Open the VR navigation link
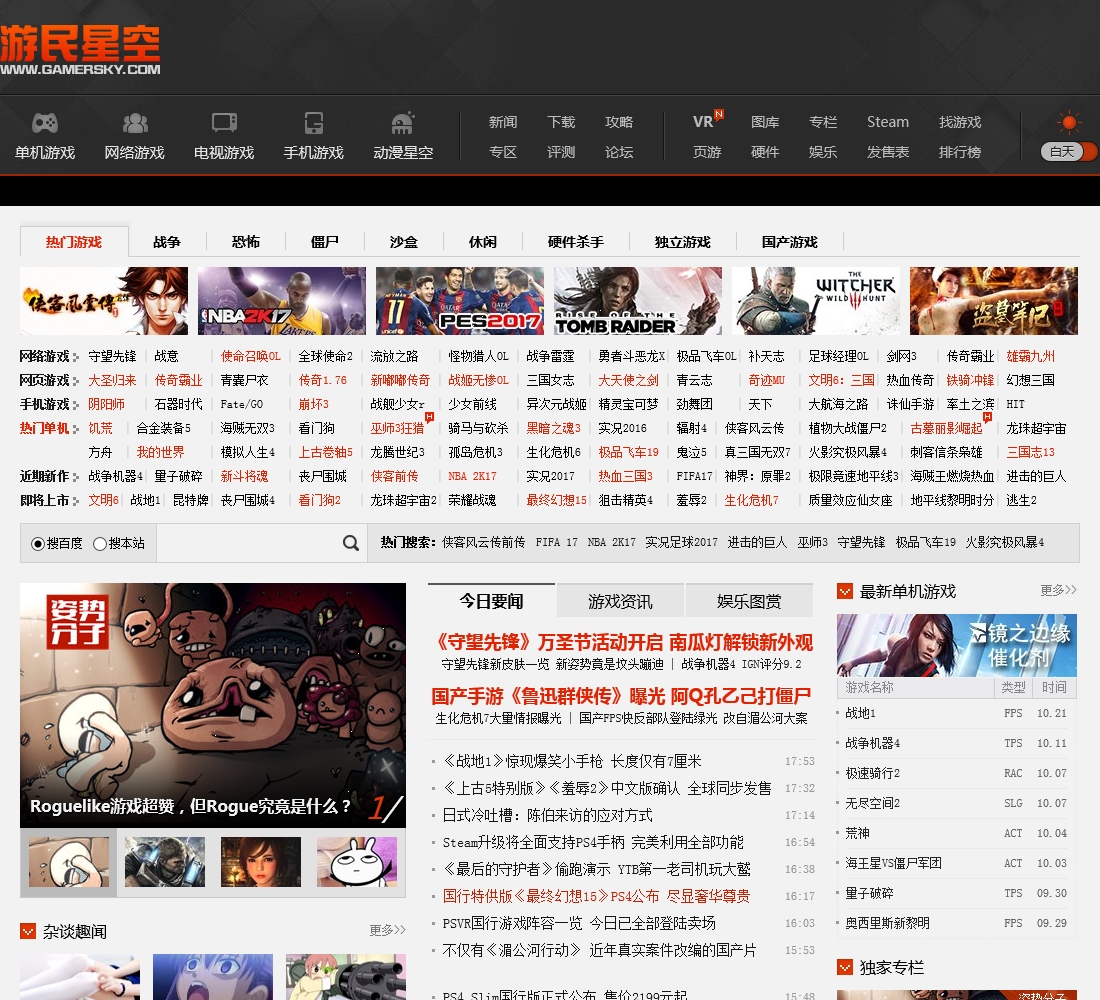Image resolution: width=1100 pixels, height=1000 pixels. click(x=703, y=122)
